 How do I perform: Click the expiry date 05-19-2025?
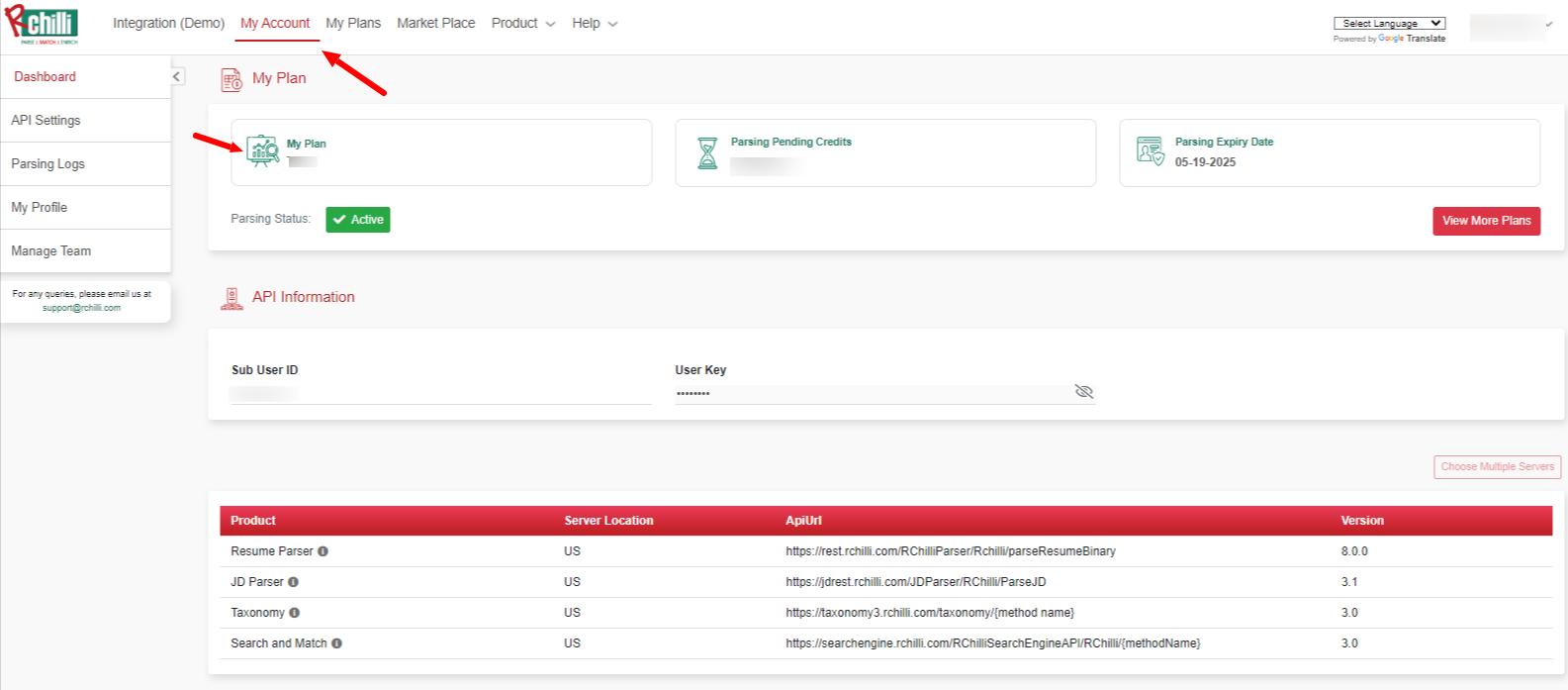[x=1205, y=162]
